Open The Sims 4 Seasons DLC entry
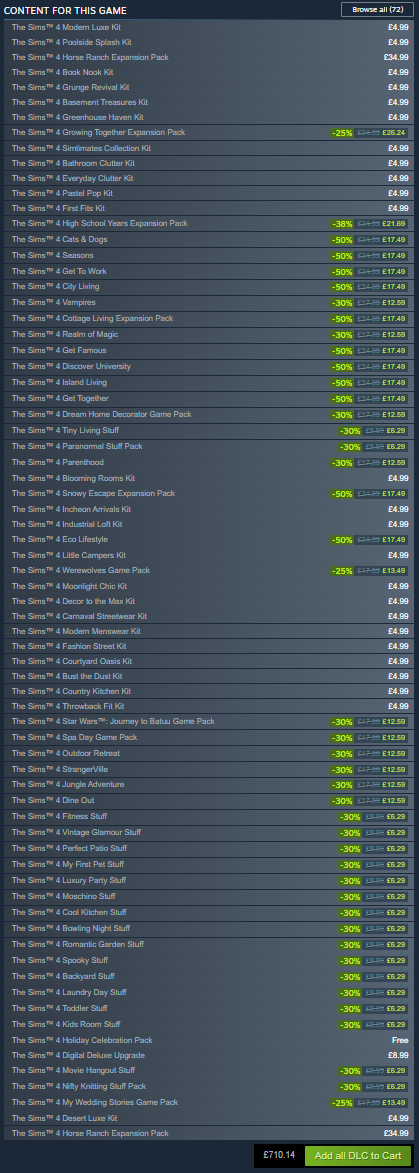Screen dimensions: 419x1173 (210, 255)
